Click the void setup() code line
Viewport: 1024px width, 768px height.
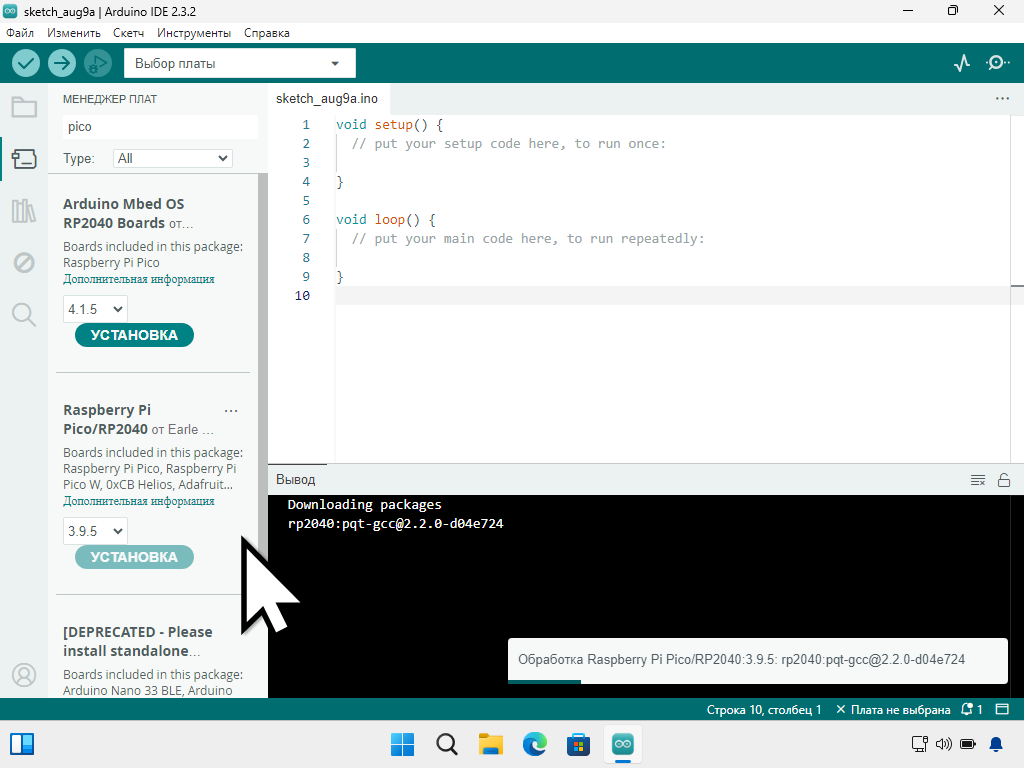click(x=389, y=125)
